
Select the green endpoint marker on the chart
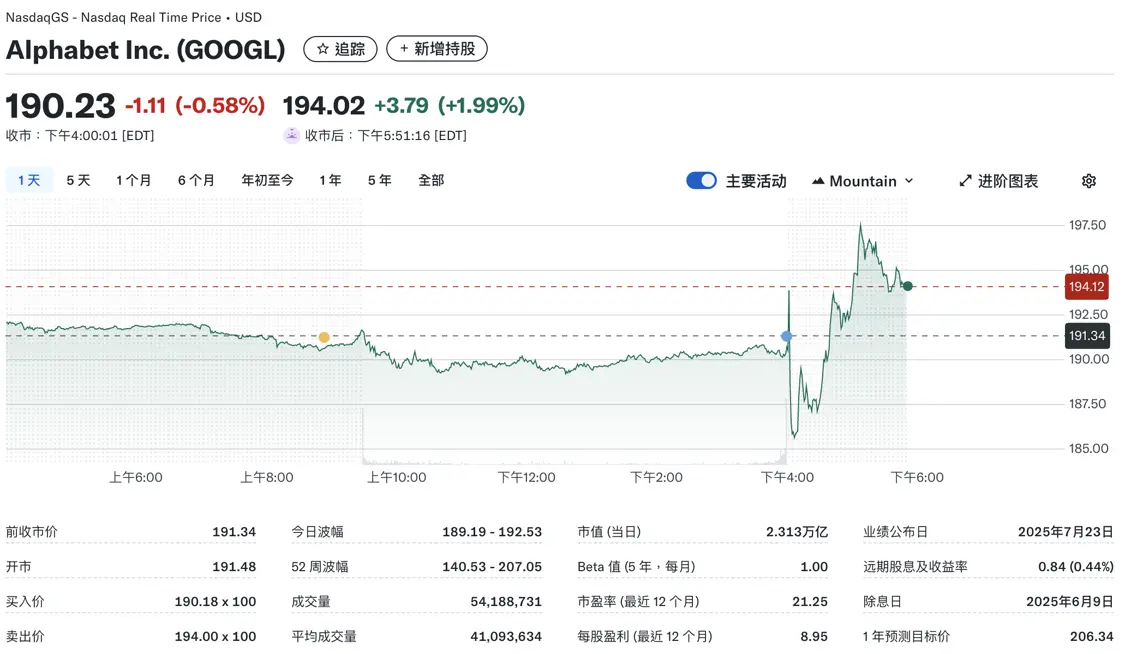(907, 285)
